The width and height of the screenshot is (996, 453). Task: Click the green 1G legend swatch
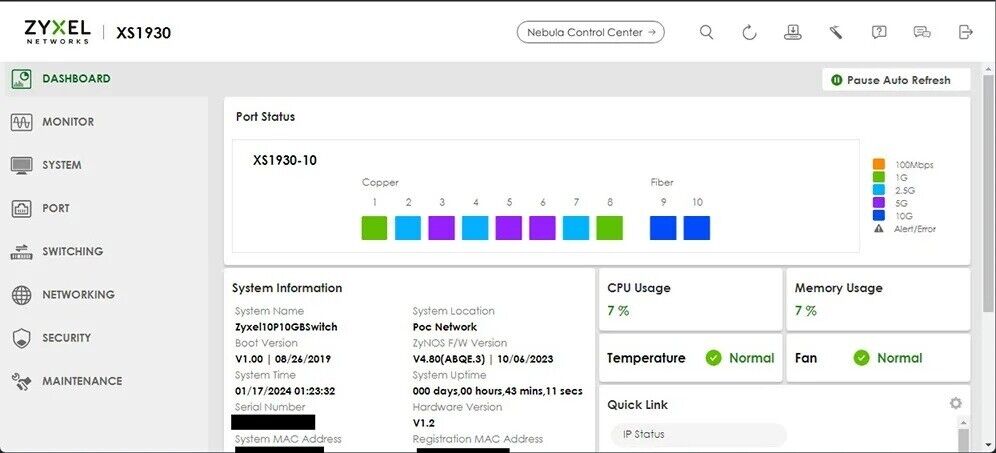pyautogui.click(x=879, y=177)
